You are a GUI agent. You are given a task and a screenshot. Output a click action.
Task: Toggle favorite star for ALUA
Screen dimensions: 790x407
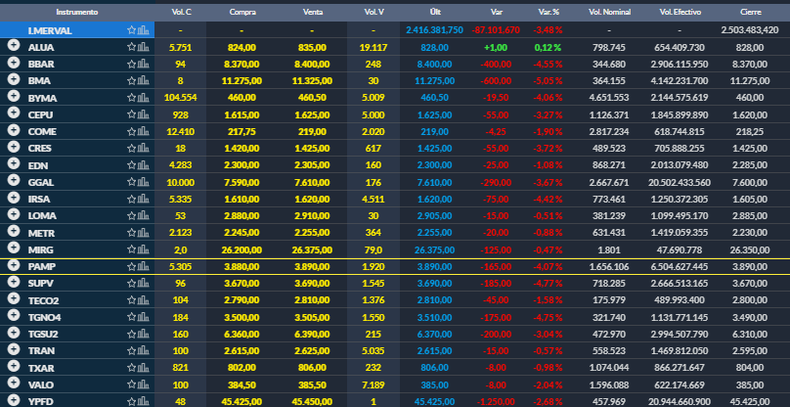131,47
